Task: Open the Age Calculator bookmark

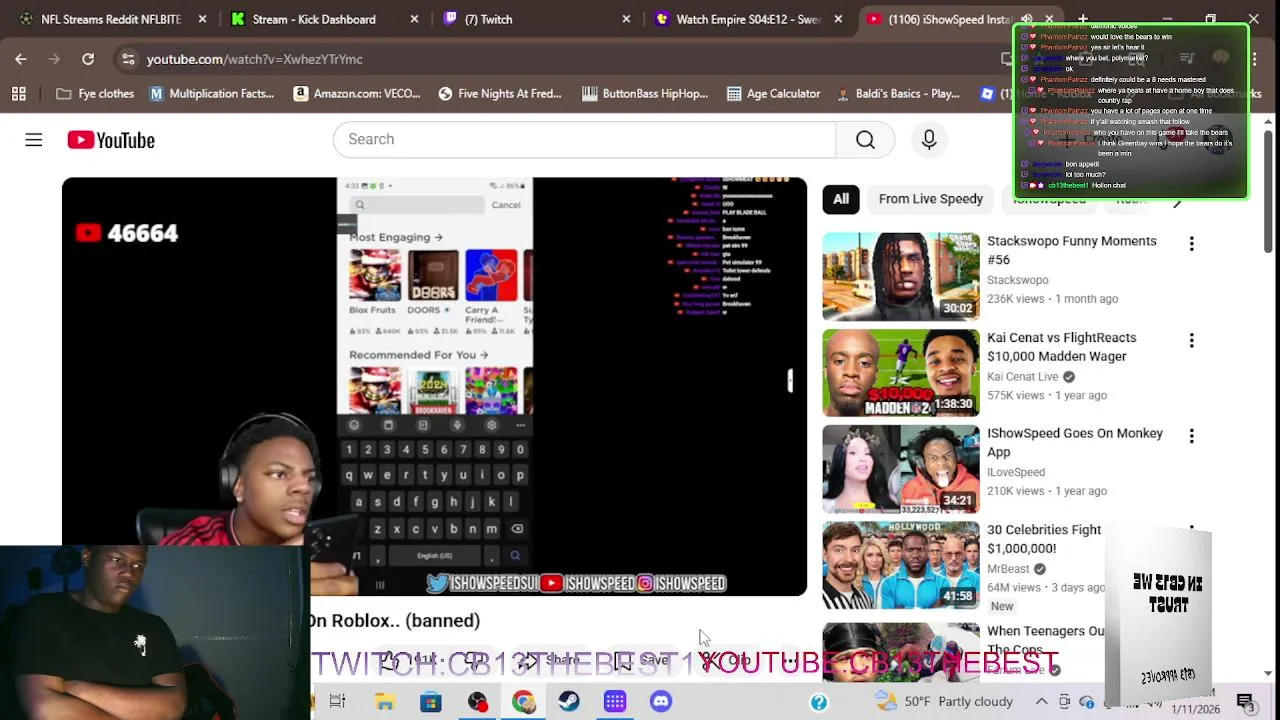Action: 773,94
